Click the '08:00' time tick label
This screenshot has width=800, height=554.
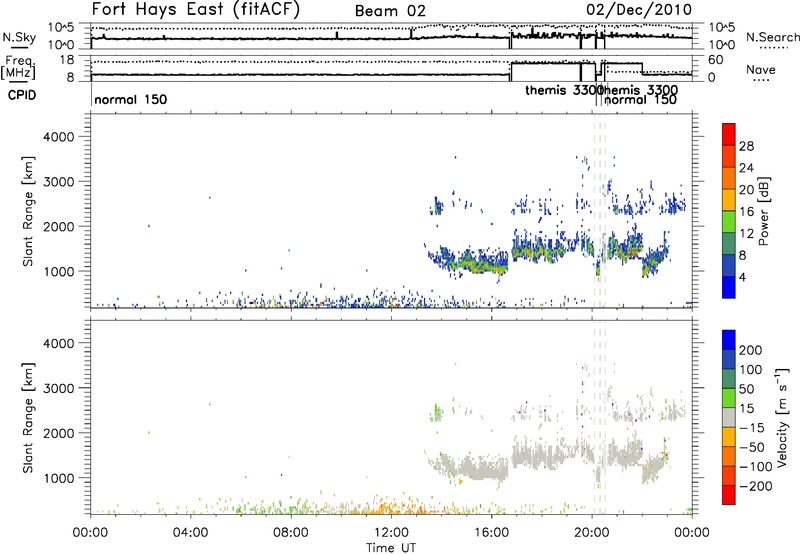(x=291, y=533)
